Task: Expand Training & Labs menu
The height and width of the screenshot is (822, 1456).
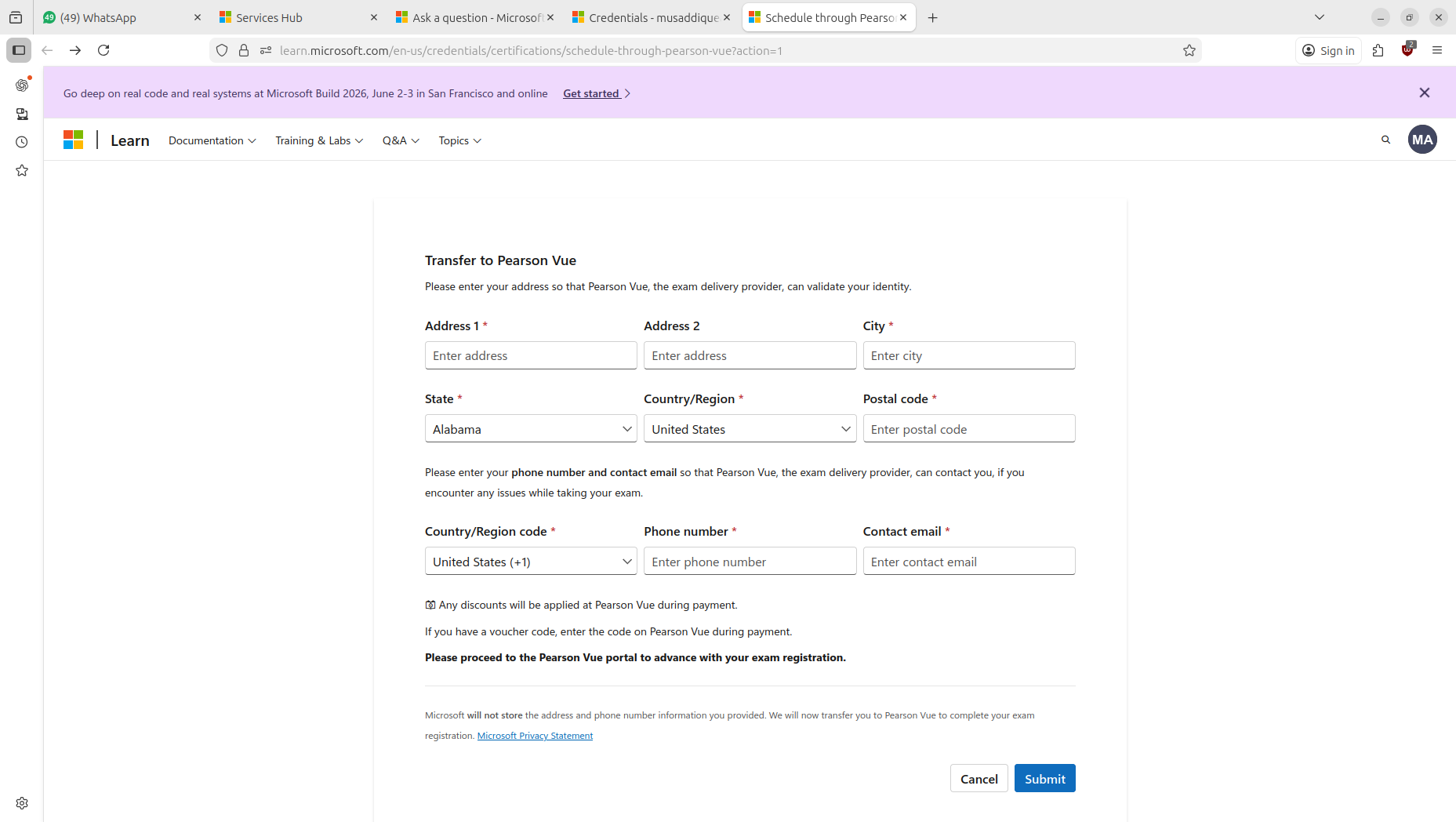Action: point(319,140)
